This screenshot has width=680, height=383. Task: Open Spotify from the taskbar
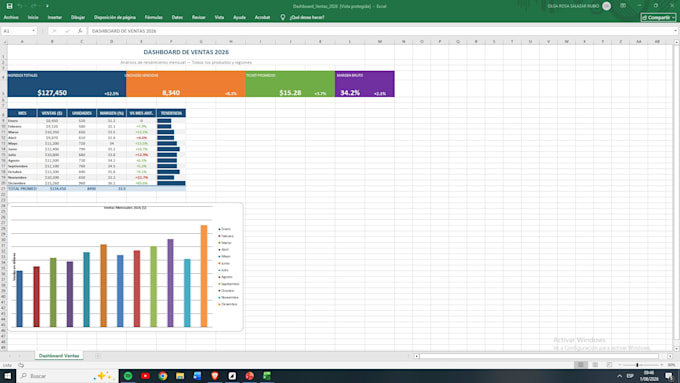[x=128, y=376]
